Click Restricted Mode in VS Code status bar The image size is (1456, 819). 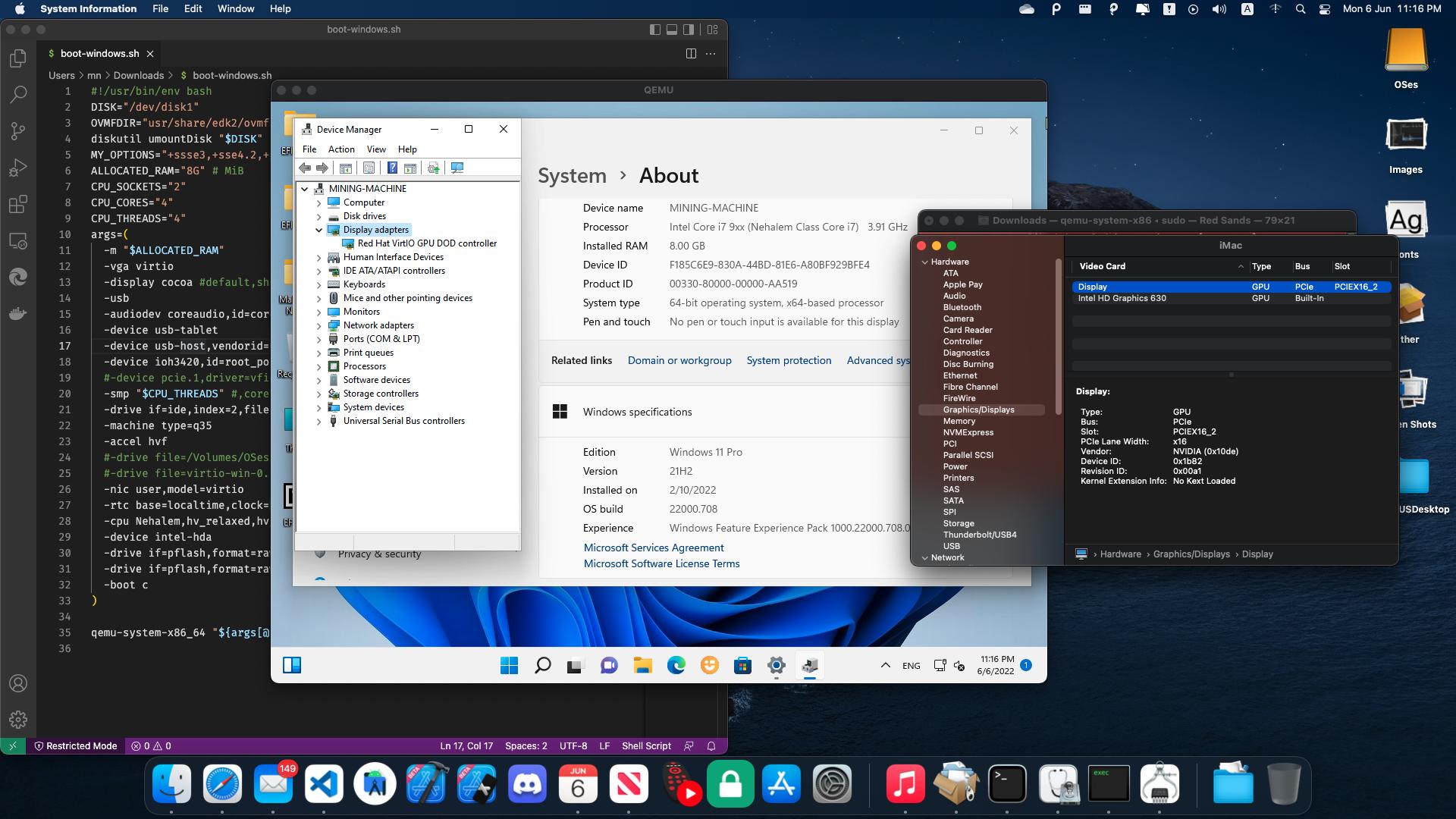point(76,746)
